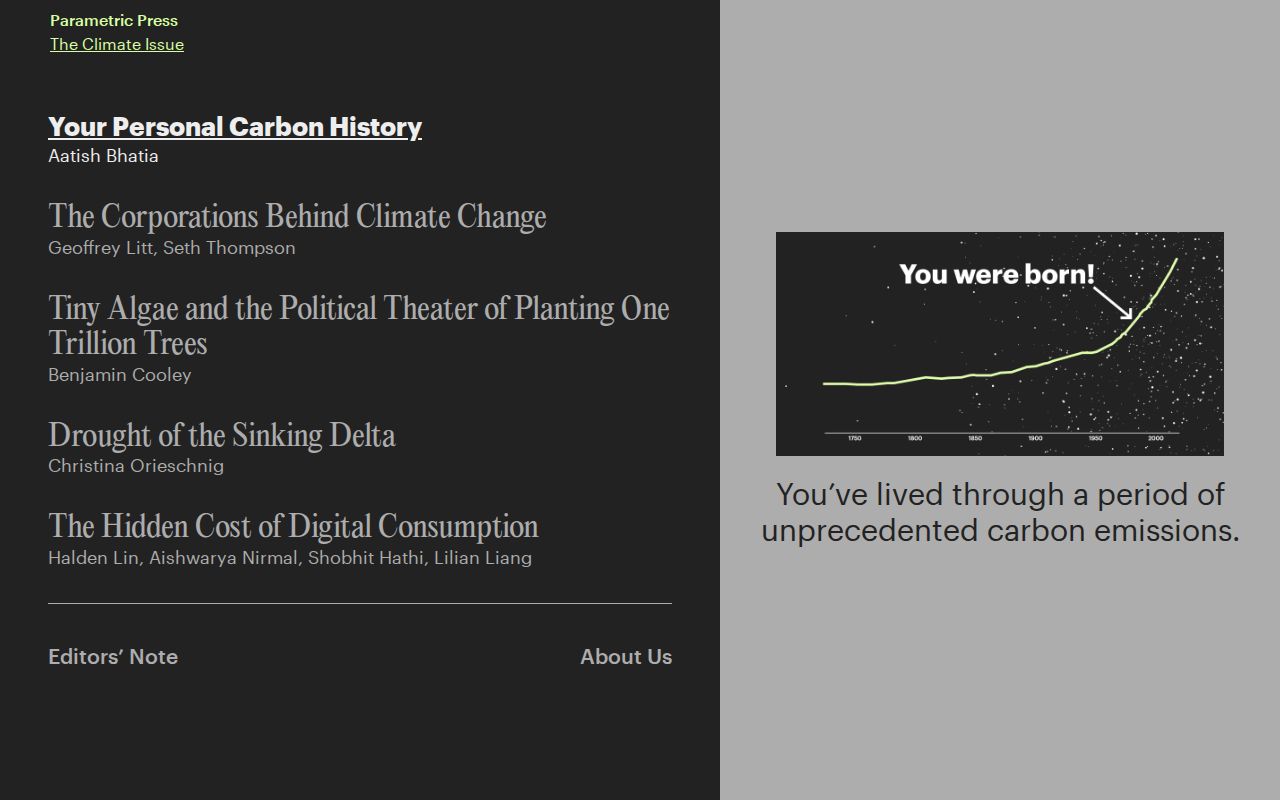
Task: Open the Editors' Note page
Action: 113,657
